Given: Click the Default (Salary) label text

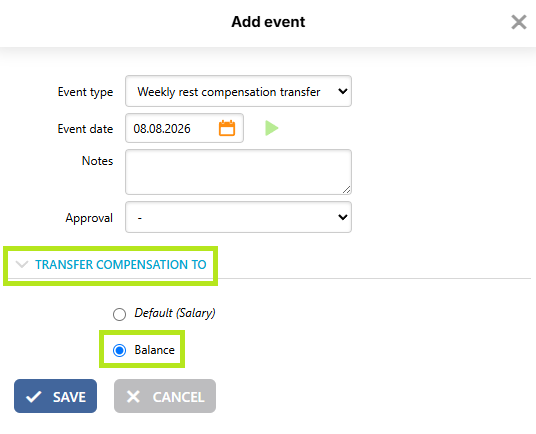Looking at the screenshot, I should point(175,313).
